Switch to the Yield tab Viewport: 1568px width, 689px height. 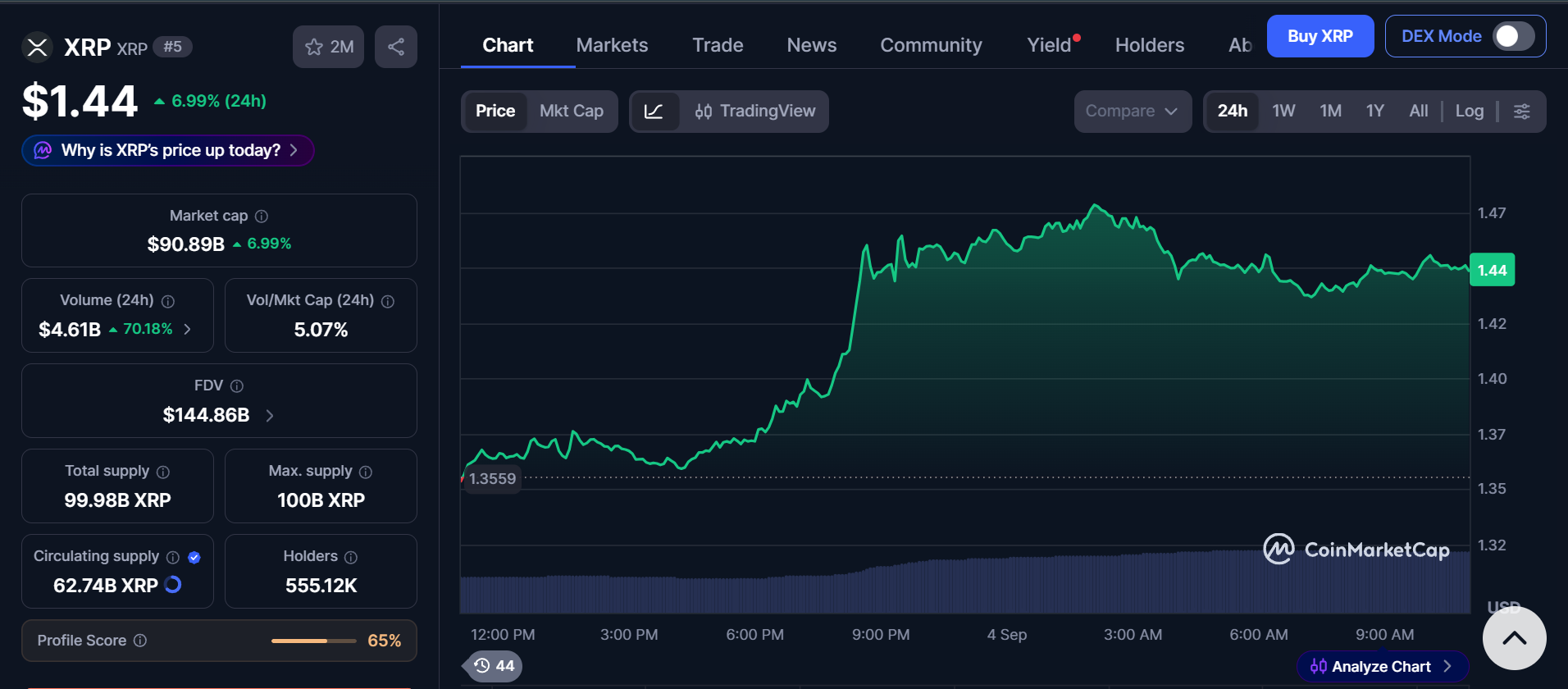click(x=1050, y=45)
